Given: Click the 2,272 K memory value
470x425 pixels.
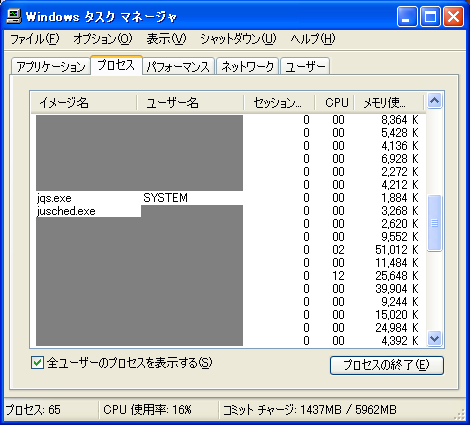Looking at the screenshot, I should [x=400, y=172].
